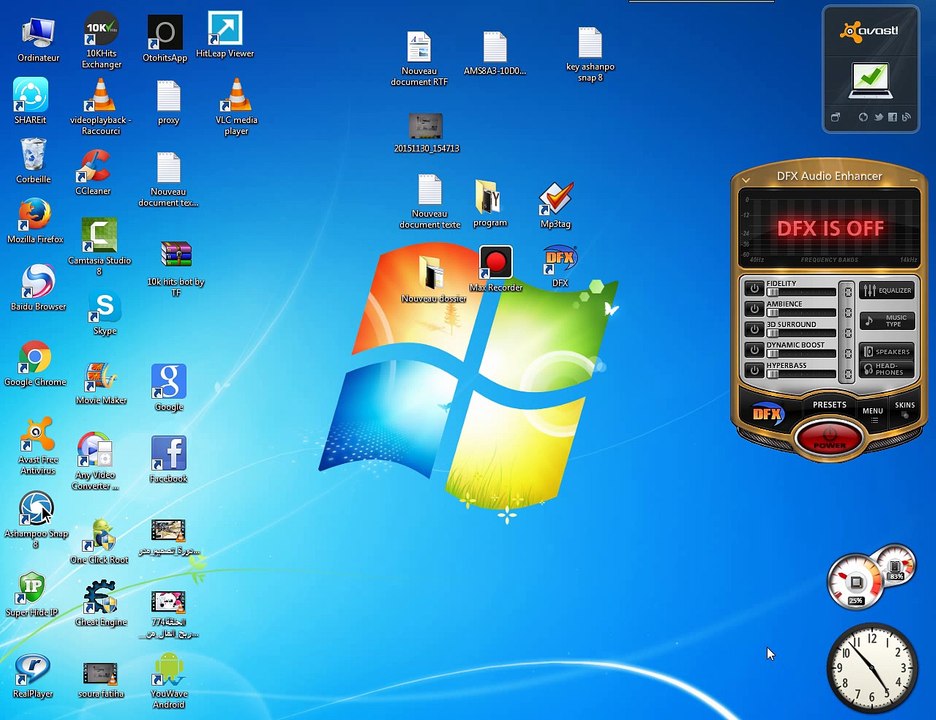Select the soura fatiha video file
This screenshot has height=720, width=936.
[x=101, y=681]
